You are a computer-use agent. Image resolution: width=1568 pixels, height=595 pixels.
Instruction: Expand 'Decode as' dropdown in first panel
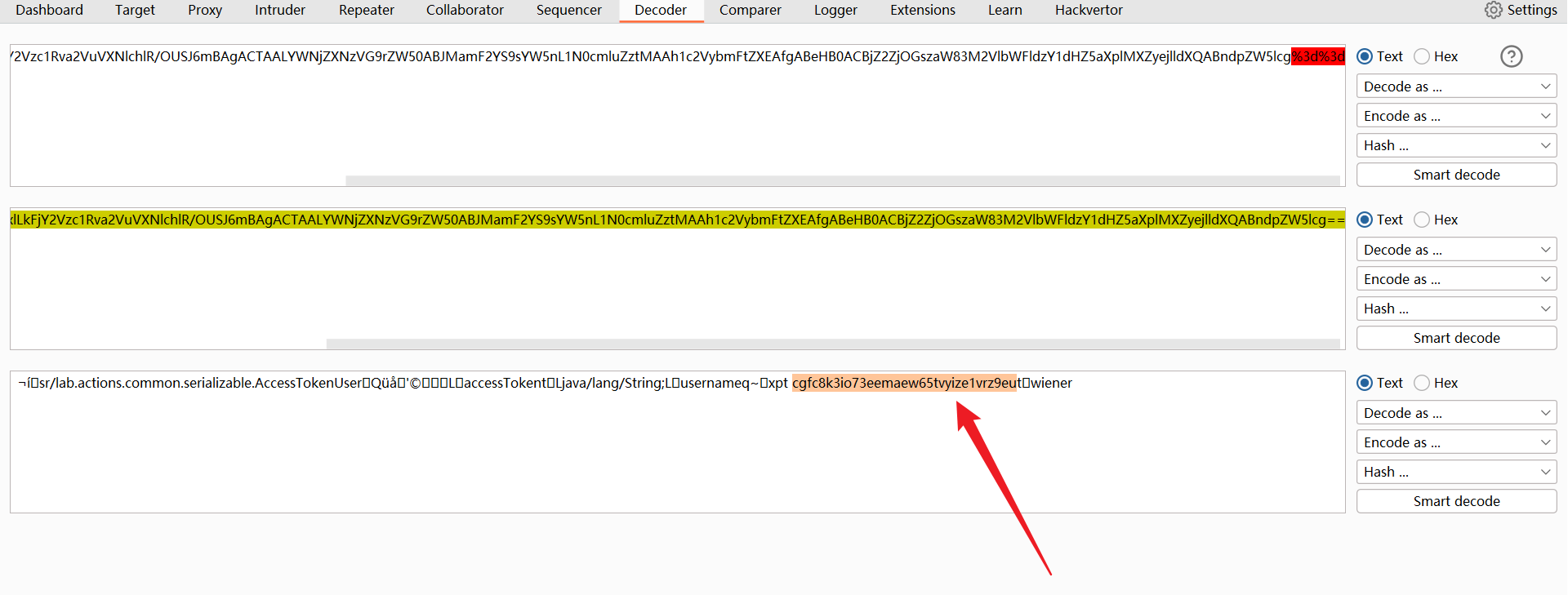1456,87
